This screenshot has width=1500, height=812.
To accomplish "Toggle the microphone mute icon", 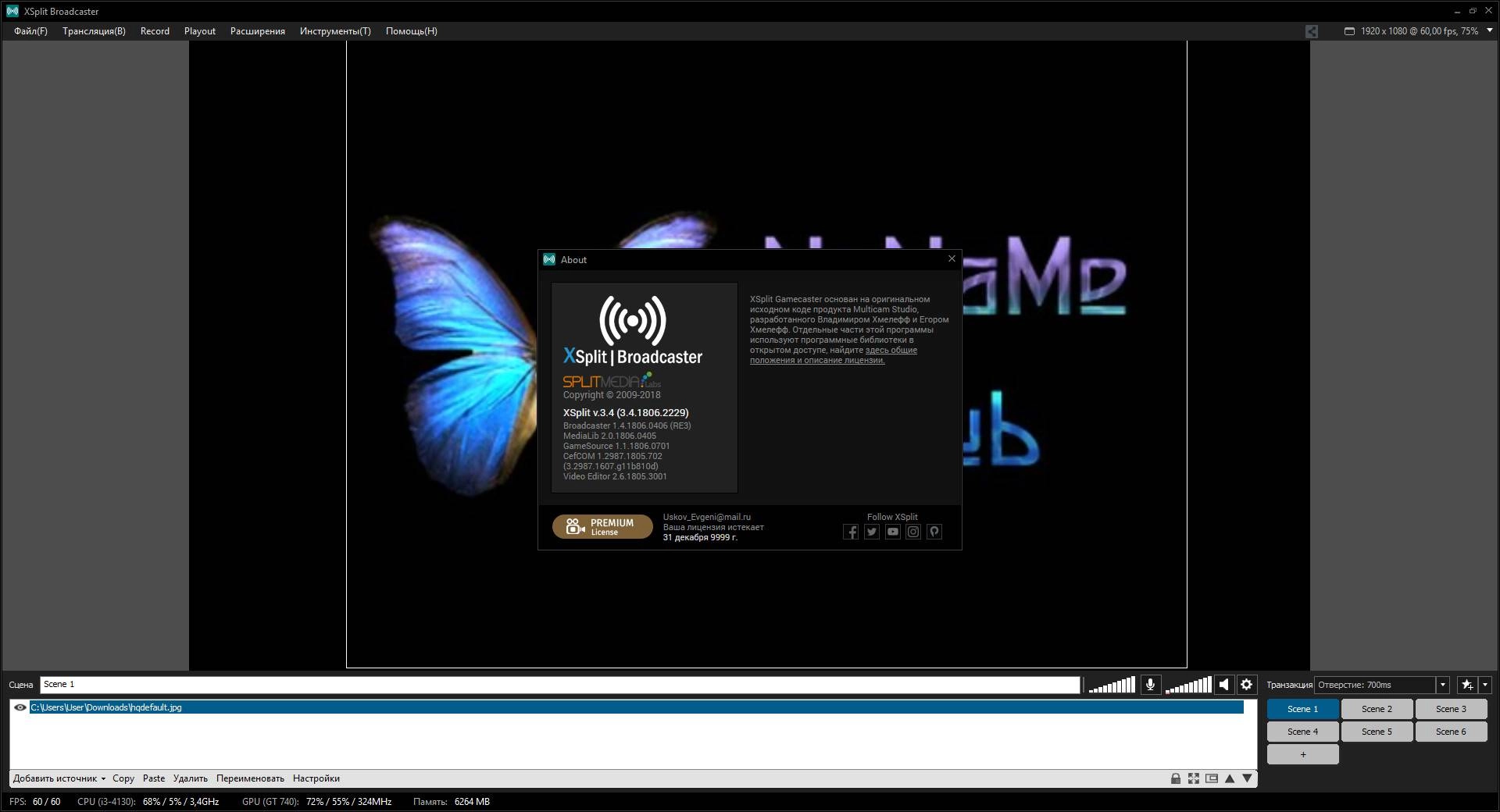I will coord(1150,685).
